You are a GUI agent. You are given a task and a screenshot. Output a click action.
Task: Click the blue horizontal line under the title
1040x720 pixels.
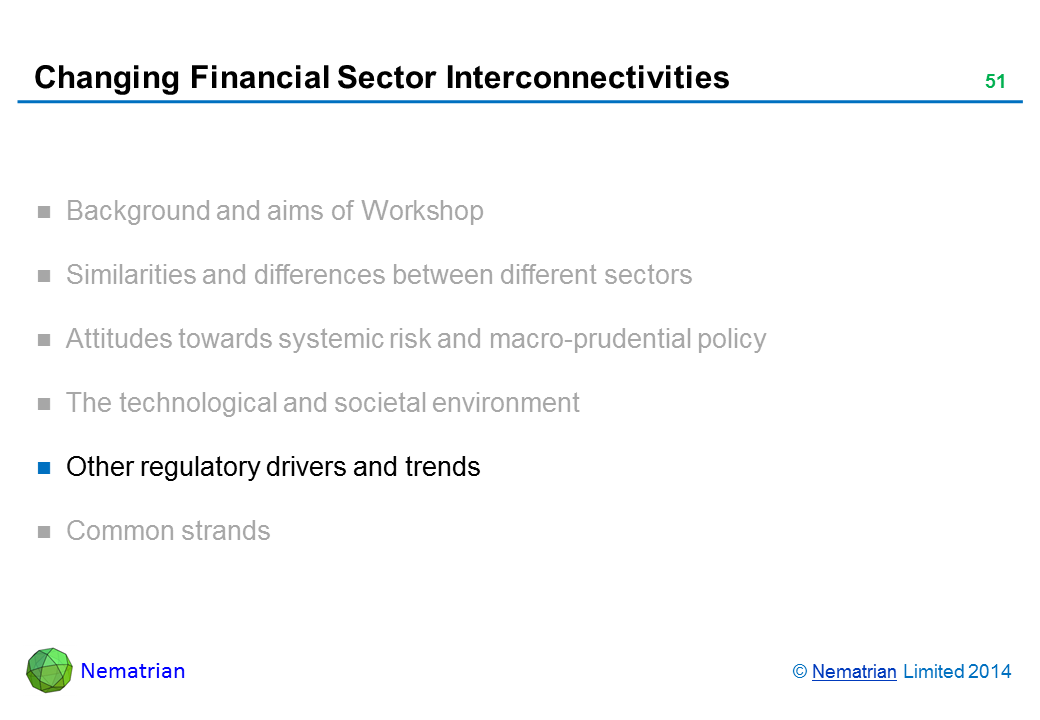pos(520,102)
